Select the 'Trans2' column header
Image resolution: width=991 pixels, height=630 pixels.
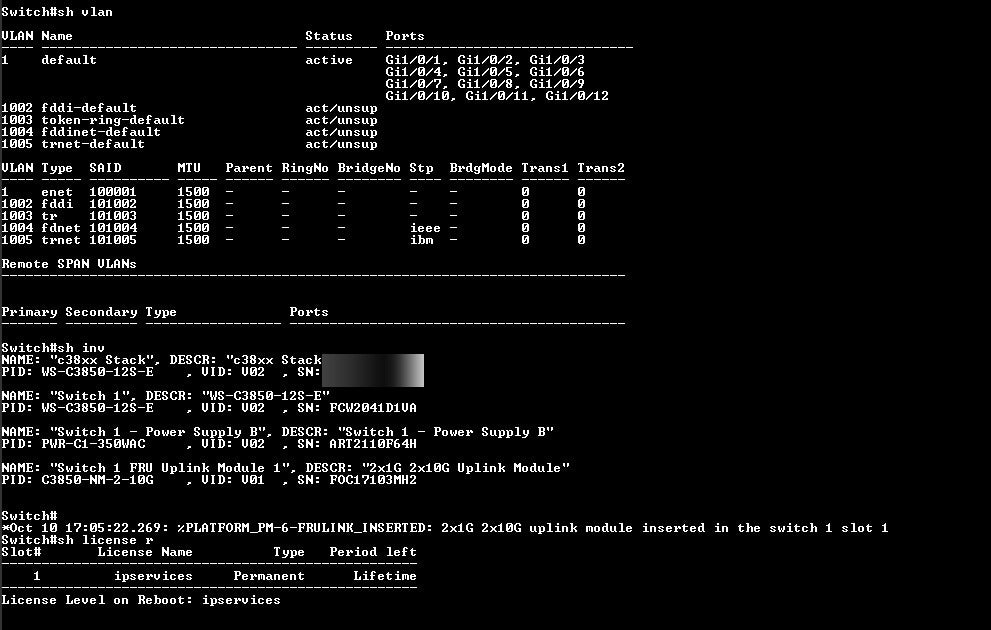point(601,168)
